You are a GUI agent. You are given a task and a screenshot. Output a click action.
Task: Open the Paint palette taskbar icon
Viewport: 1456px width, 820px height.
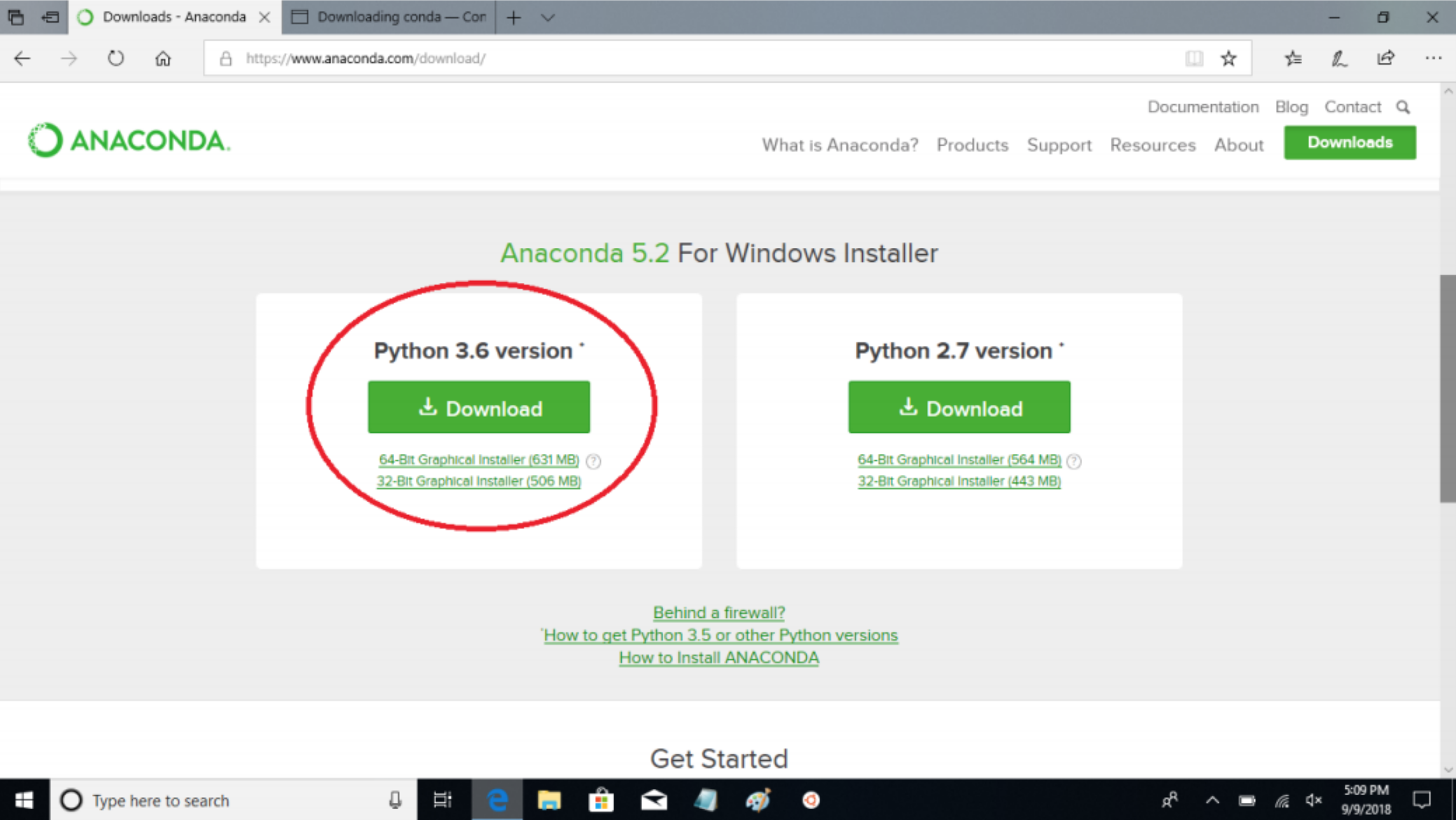click(758, 800)
